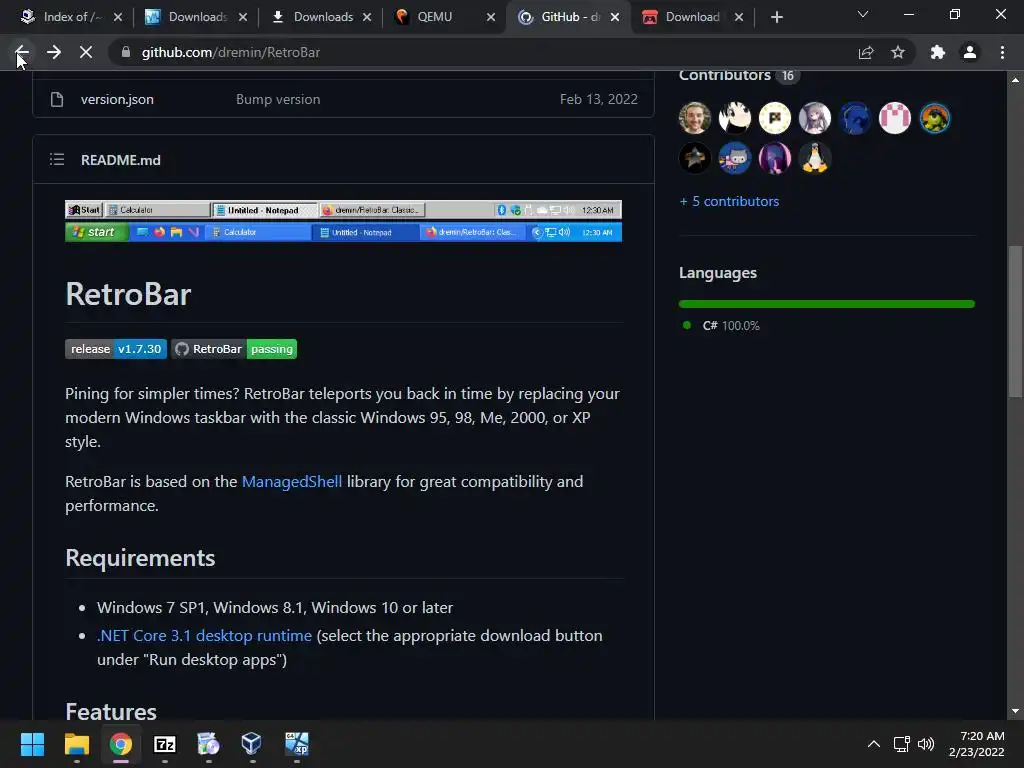Show the '+ 5 contributors' list
This screenshot has width=1024, height=768.
729,201
